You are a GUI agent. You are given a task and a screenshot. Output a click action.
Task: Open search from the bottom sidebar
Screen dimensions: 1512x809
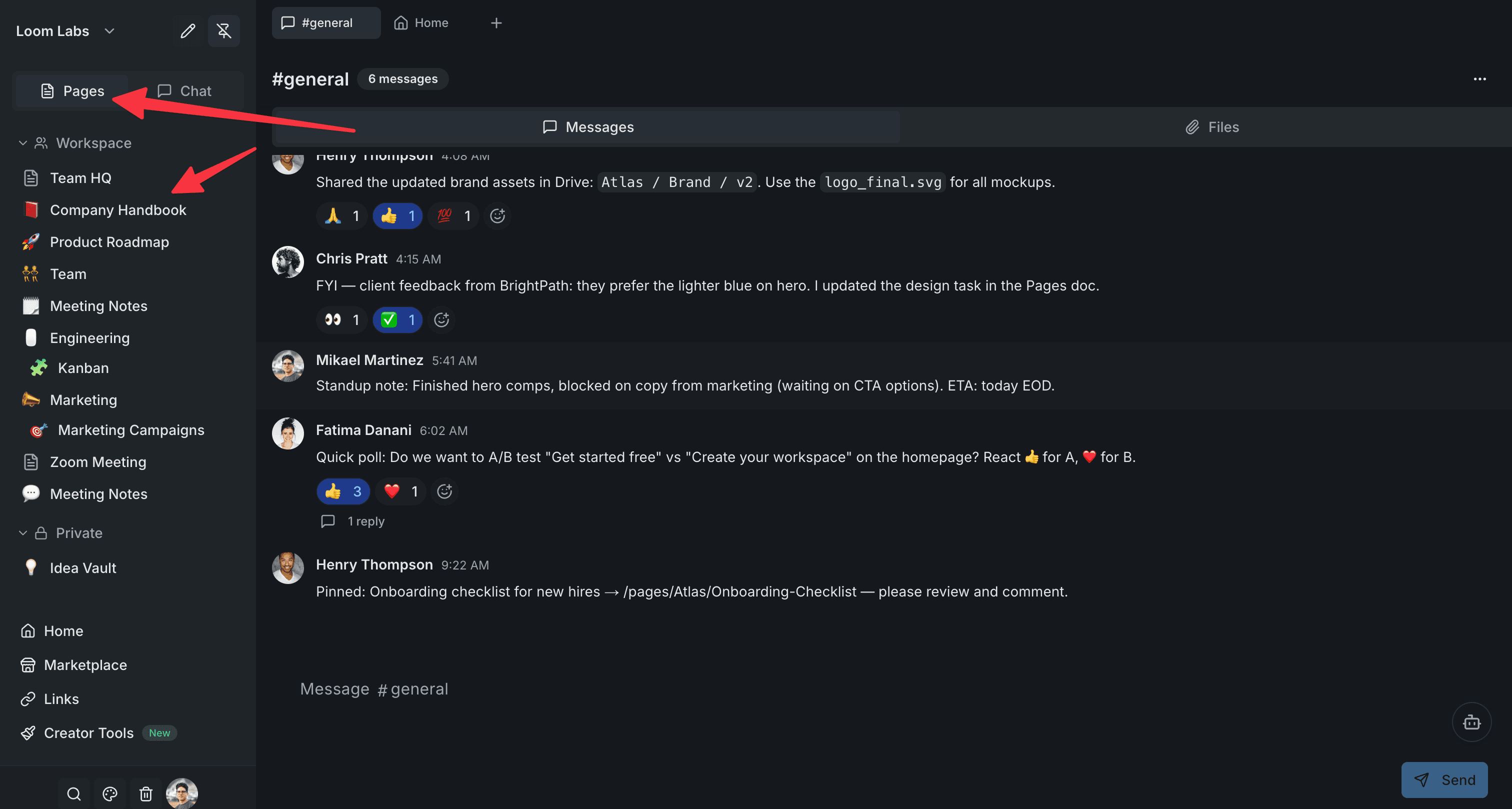tap(73, 793)
